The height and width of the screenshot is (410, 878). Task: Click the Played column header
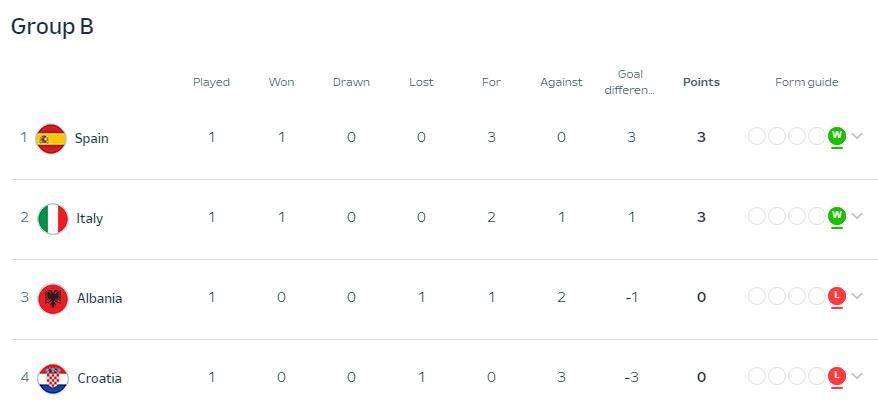(211, 82)
